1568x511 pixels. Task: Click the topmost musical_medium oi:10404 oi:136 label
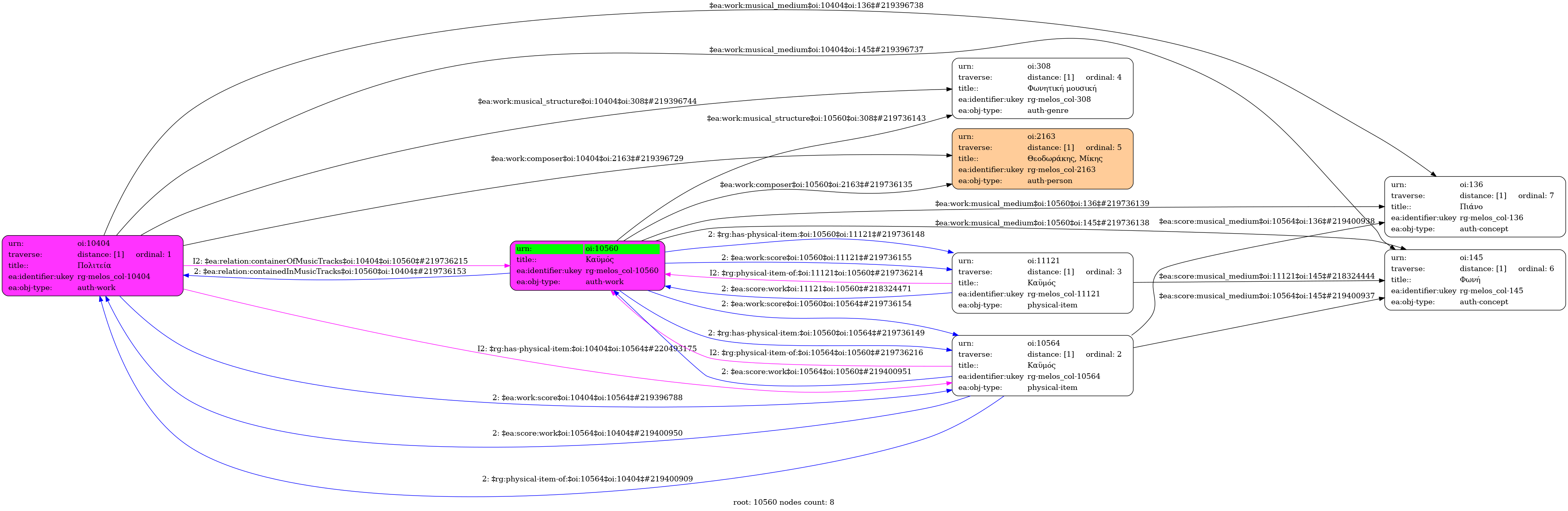tap(816, 6)
